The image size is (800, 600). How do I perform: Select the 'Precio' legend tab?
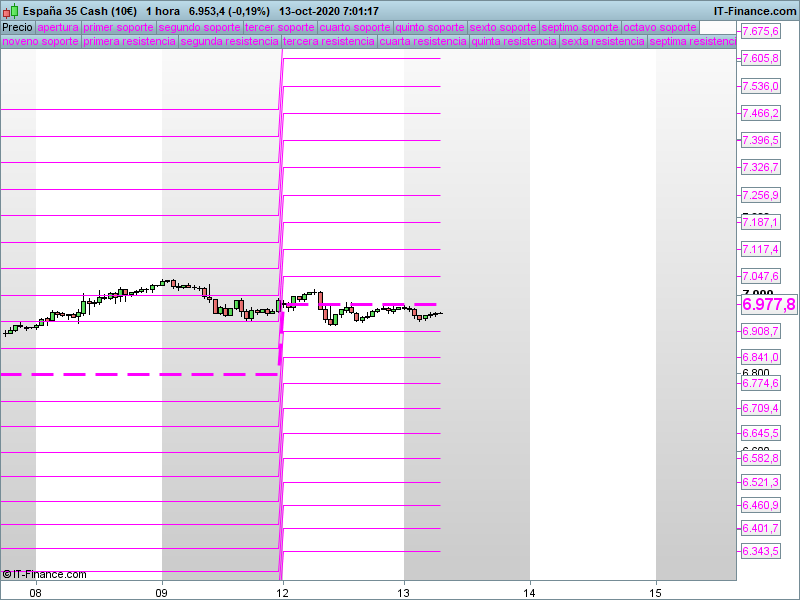point(17,27)
